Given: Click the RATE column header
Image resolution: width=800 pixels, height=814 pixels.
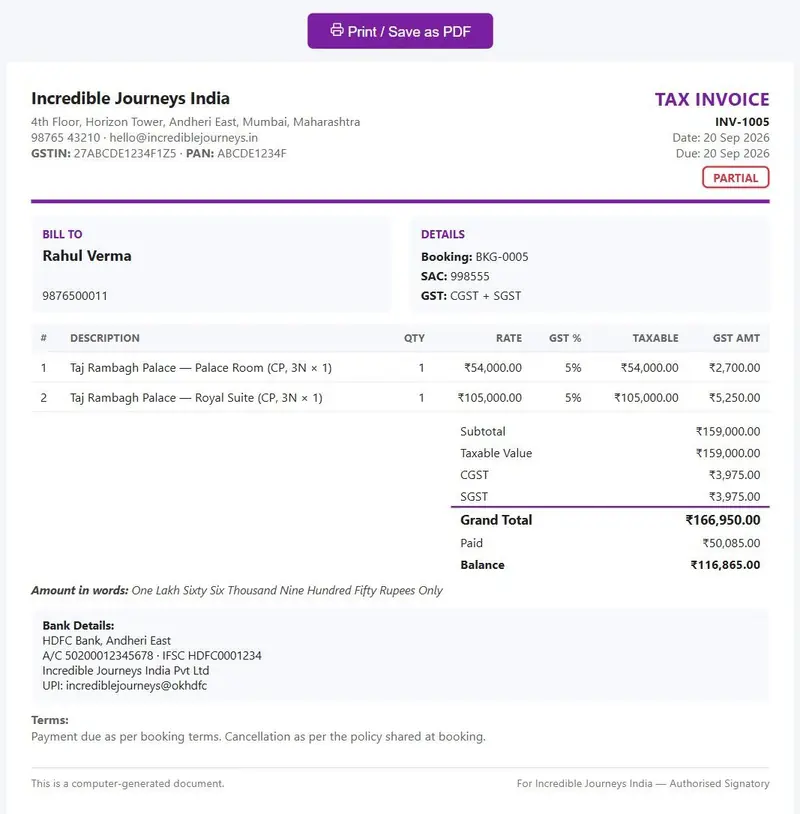Looking at the screenshot, I should tap(509, 338).
